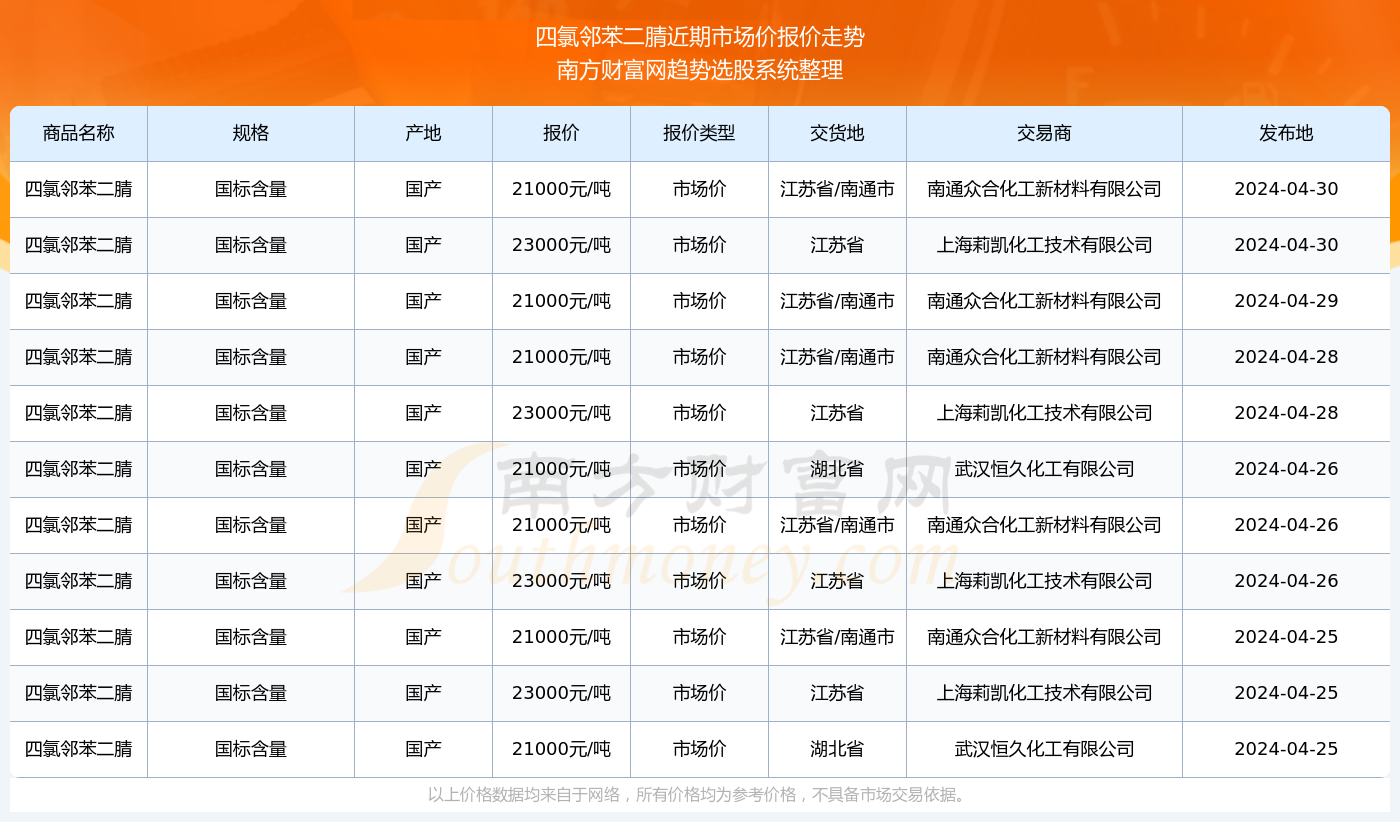Image resolution: width=1400 pixels, height=822 pixels.
Task: Click 湖北省 in the last row
Action: tap(837, 749)
